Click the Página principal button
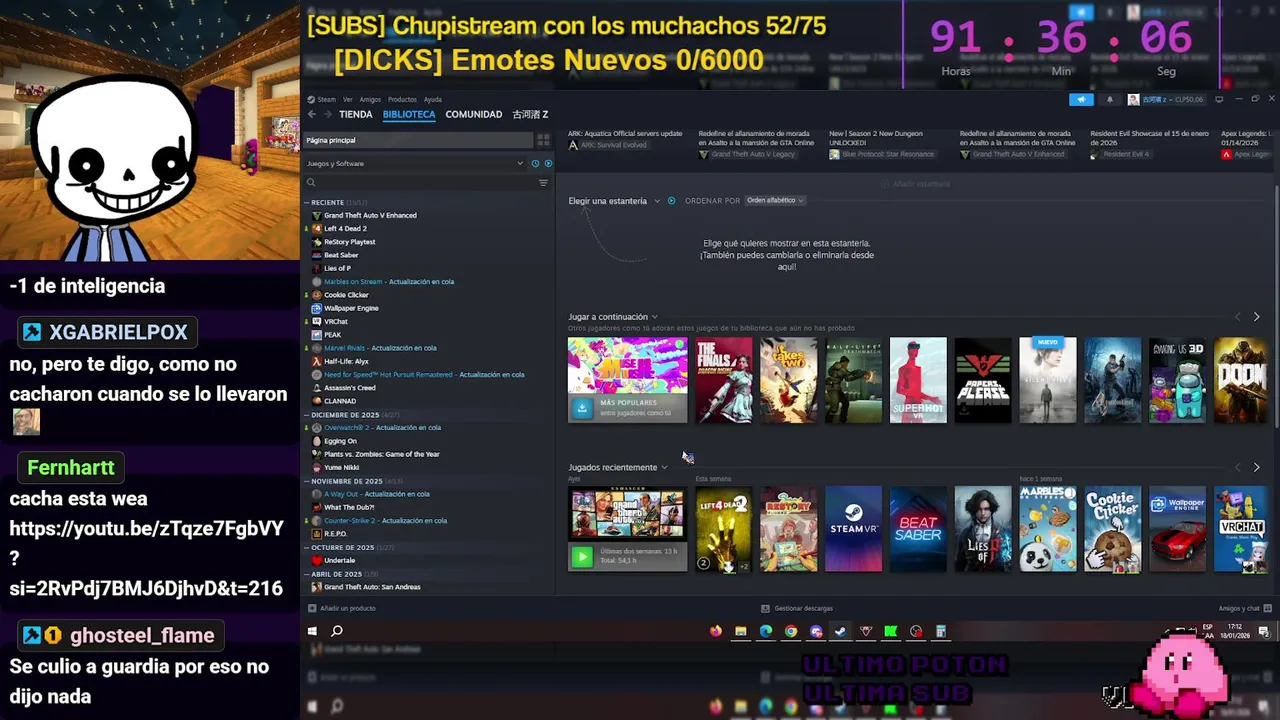 tap(418, 140)
